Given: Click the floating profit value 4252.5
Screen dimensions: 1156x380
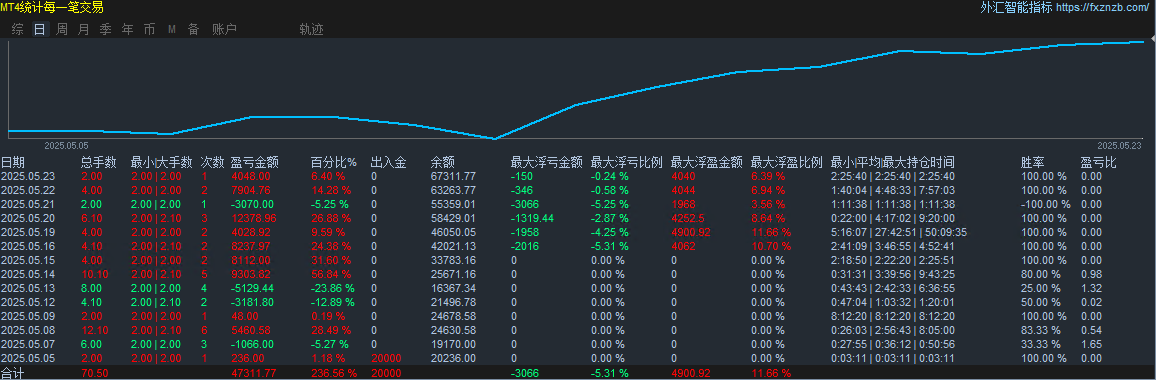Looking at the screenshot, I should [687, 218].
